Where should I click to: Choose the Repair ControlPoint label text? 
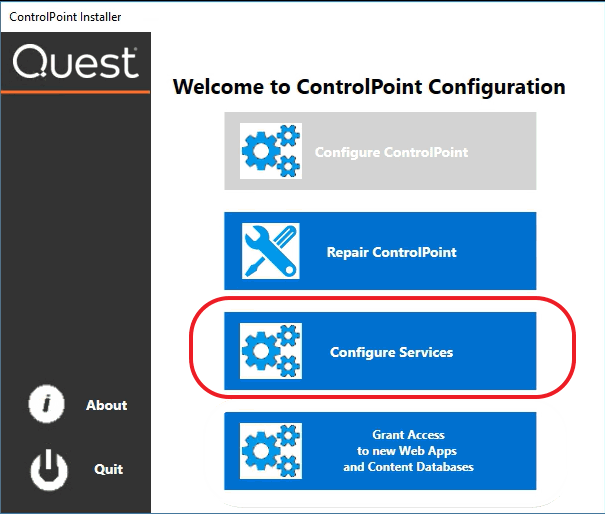(391, 252)
